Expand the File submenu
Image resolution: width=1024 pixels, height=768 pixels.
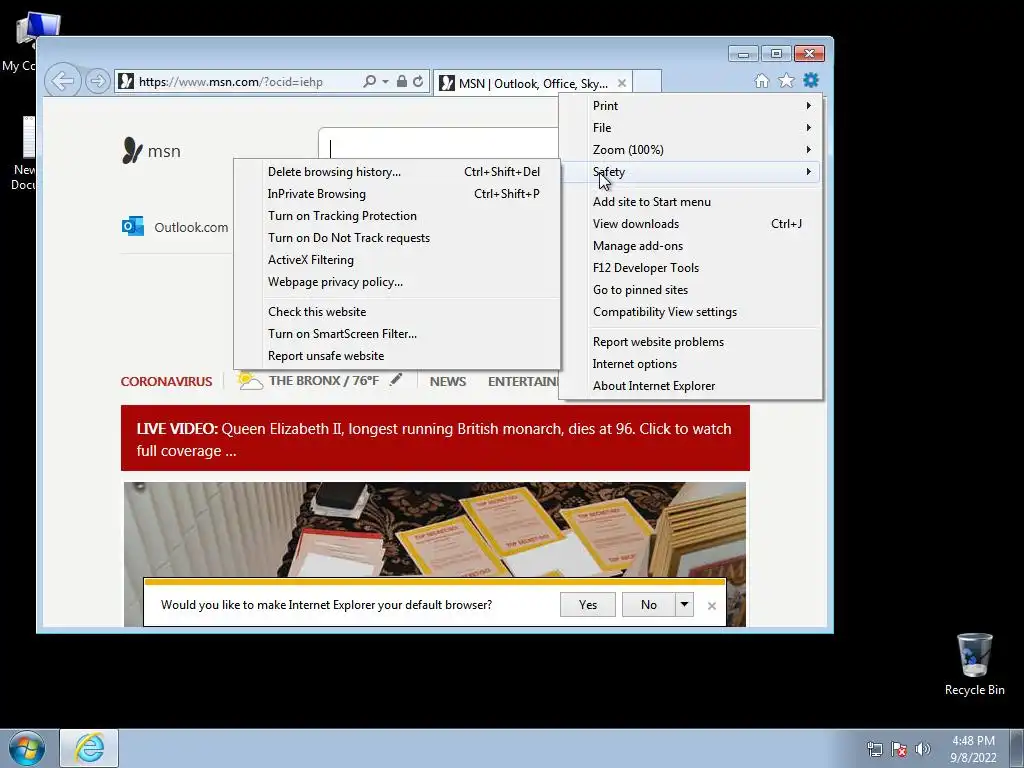coord(690,128)
